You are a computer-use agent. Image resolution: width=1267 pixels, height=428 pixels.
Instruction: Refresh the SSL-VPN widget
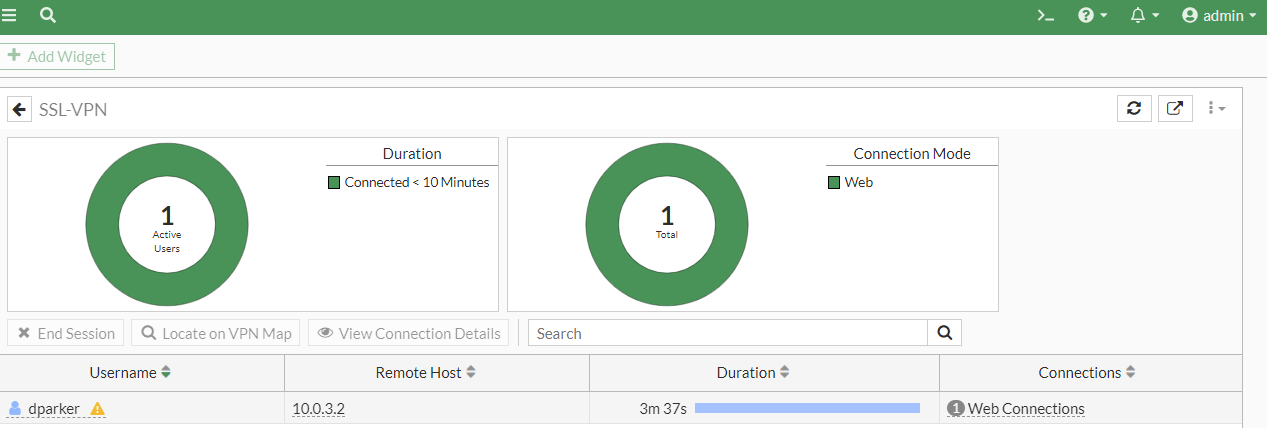[1133, 108]
